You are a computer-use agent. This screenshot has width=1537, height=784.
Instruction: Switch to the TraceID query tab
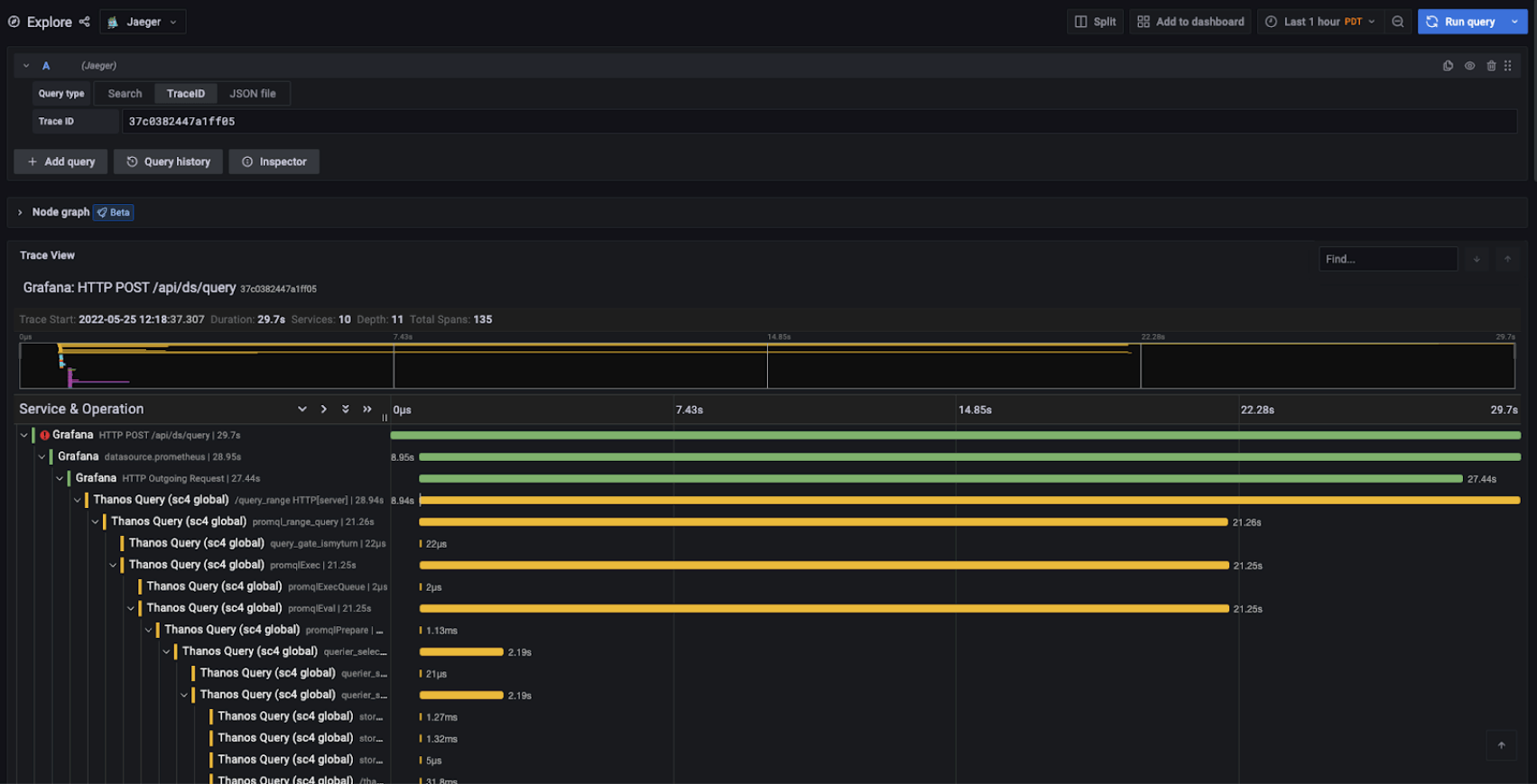coord(185,94)
